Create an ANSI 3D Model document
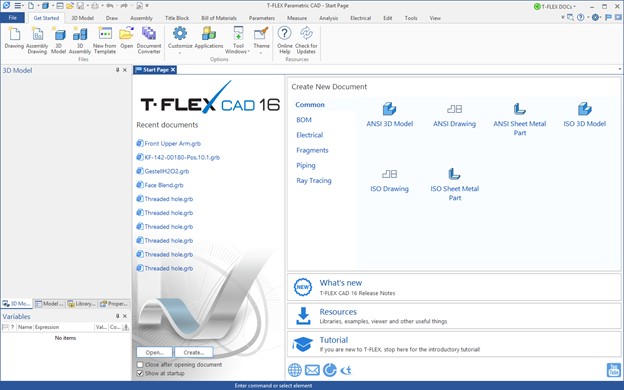The width and height of the screenshot is (624, 390). [x=389, y=115]
